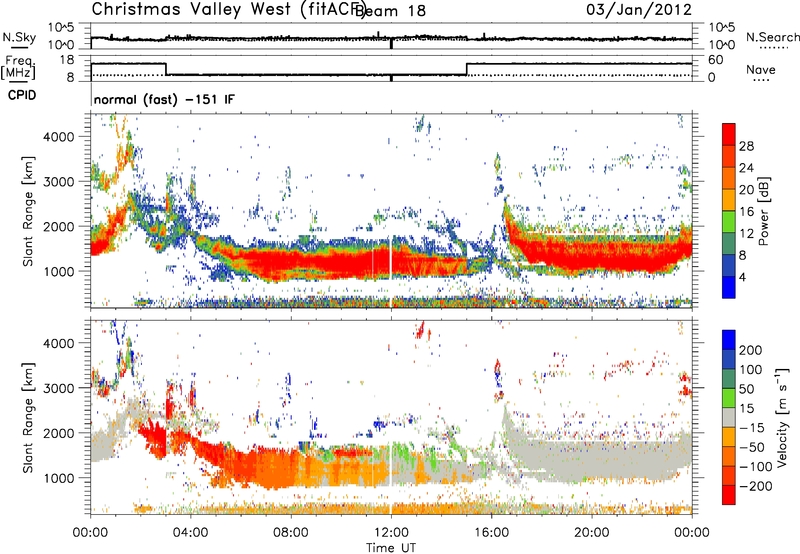Click the 'Slant Range [km]' label of power panel
The height and width of the screenshot is (554, 800).
point(28,211)
